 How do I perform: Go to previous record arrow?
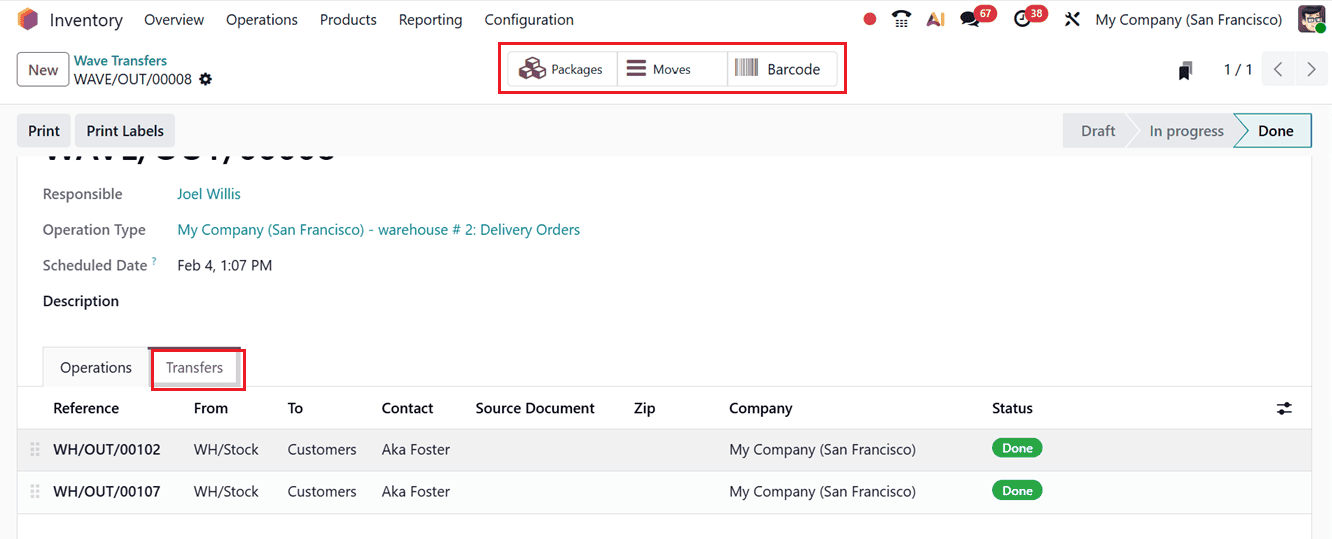(1278, 70)
